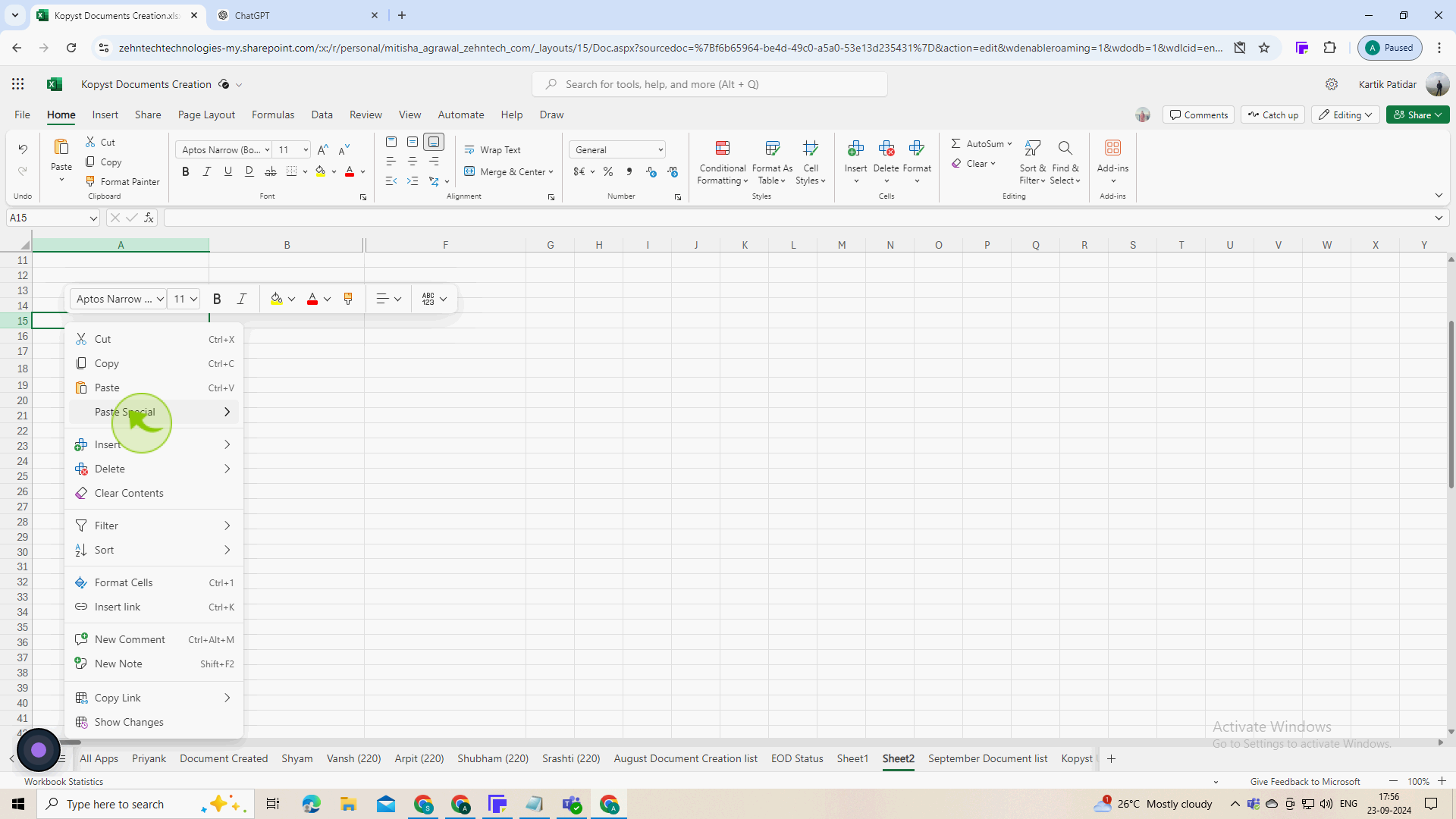Toggle Double Underline in the ribbon
The height and width of the screenshot is (819, 1456).
[x=249, y=172]
